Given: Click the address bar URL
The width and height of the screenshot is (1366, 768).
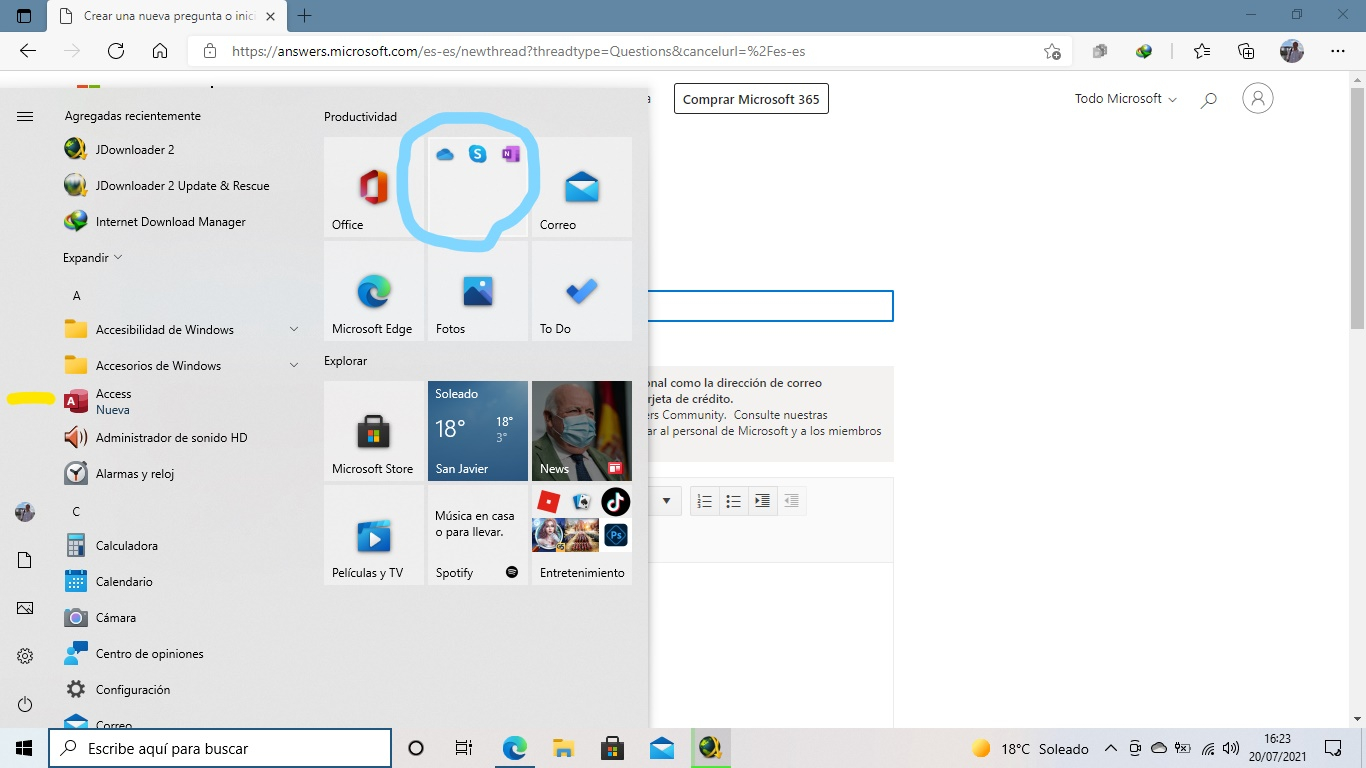Looking at the screenshot, I should (x=518, y=51).
